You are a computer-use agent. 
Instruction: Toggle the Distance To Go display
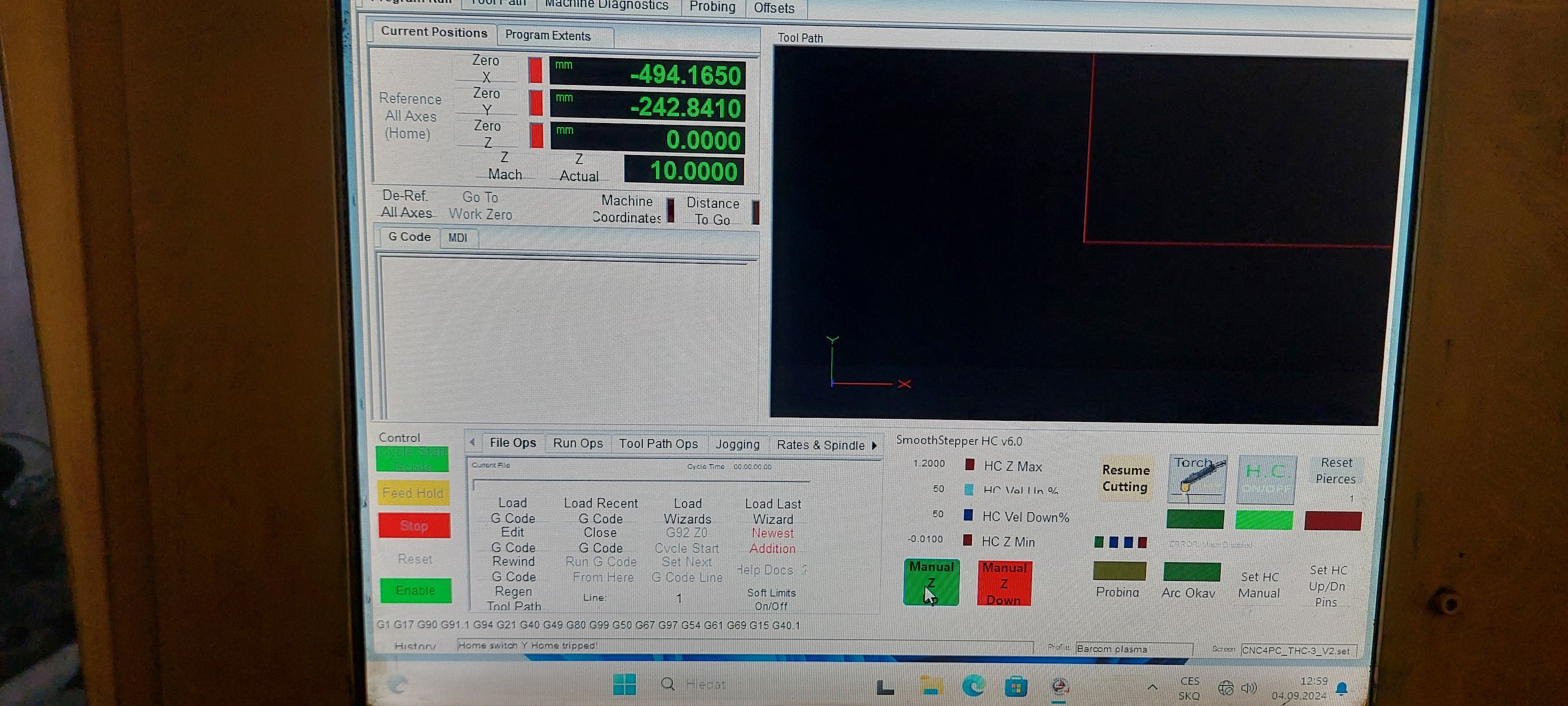[x=712, y=211]
